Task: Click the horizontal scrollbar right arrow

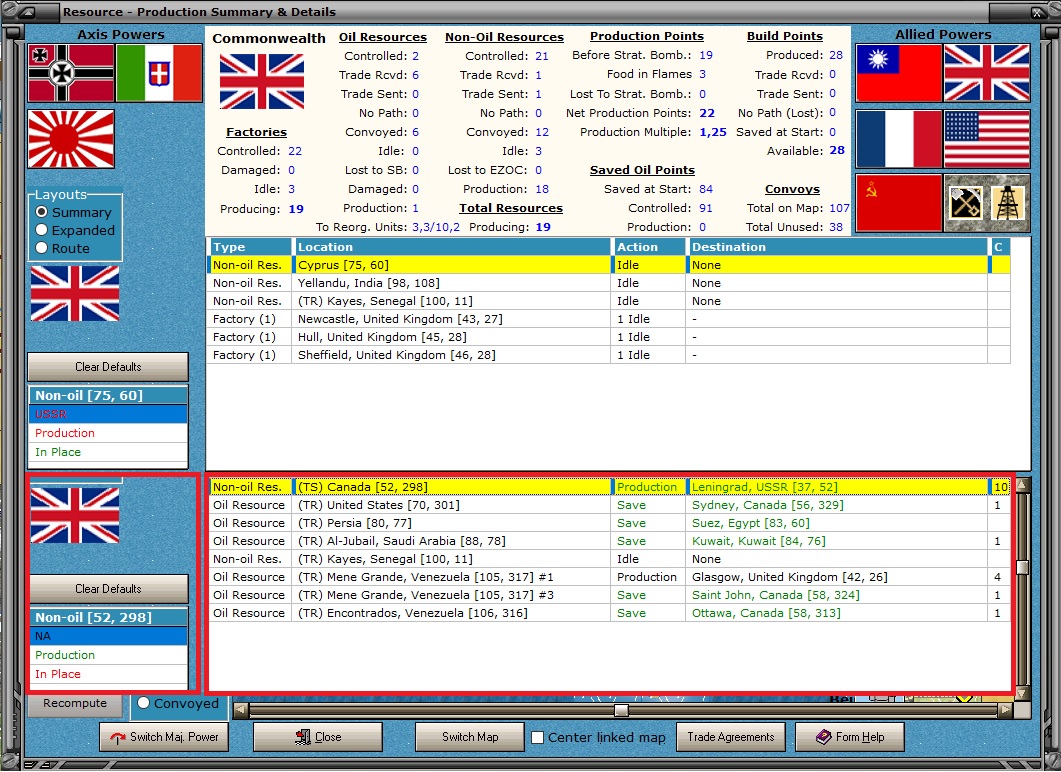Action: click(1006, 710)
